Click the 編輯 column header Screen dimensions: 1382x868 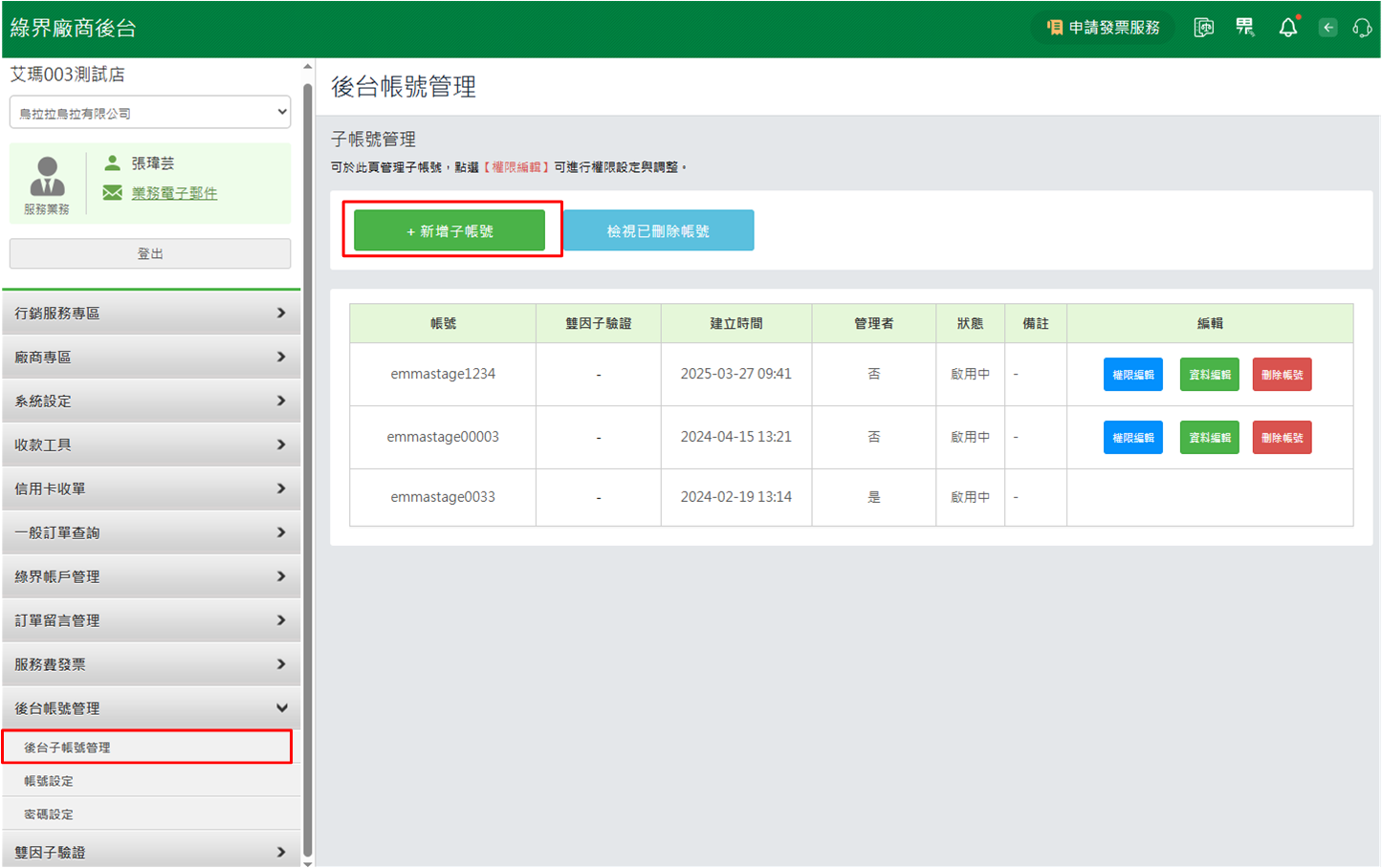point(1210,323)
